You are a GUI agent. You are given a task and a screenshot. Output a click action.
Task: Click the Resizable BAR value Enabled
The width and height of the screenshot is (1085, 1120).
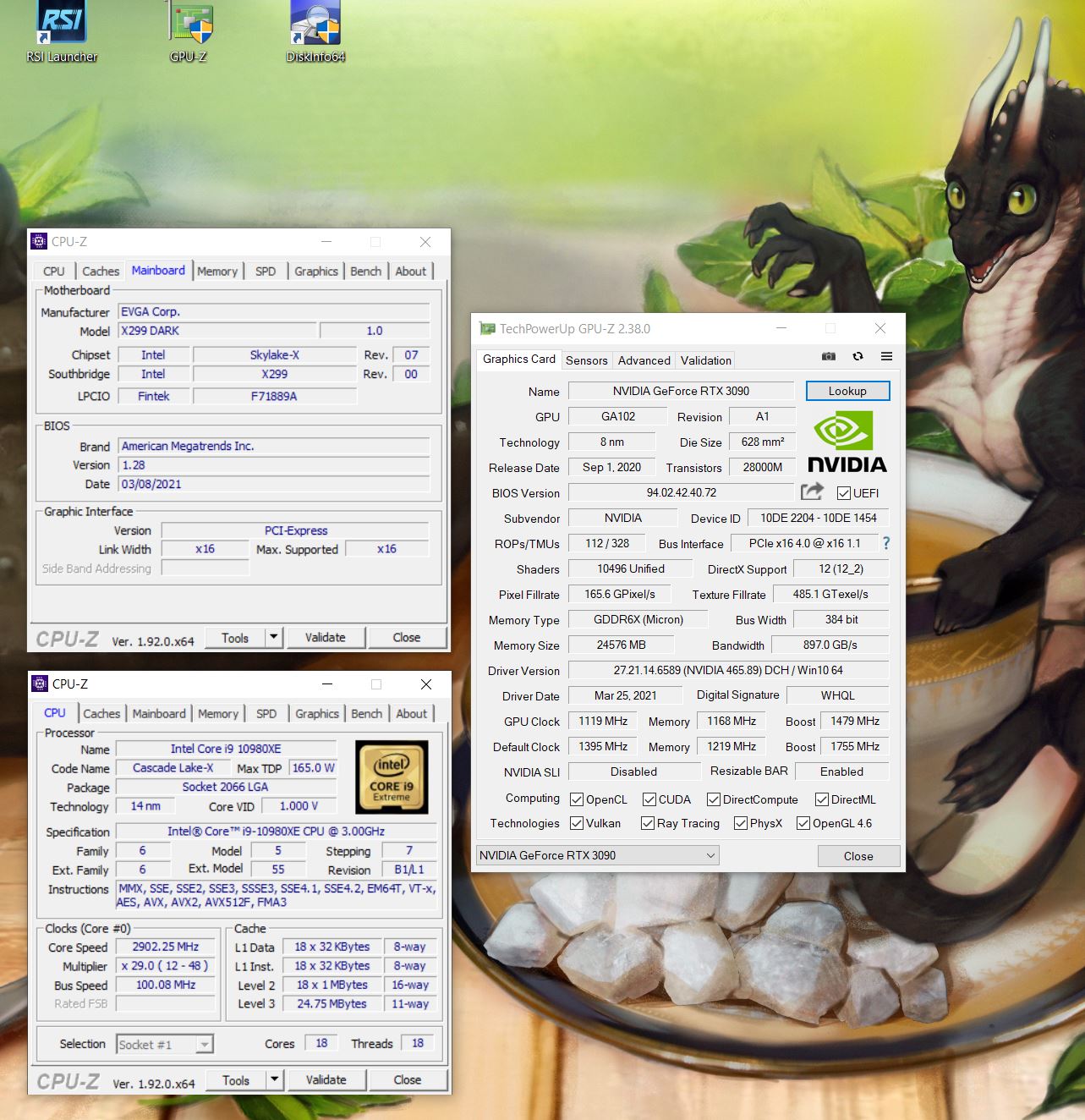[x=841, y=771]
